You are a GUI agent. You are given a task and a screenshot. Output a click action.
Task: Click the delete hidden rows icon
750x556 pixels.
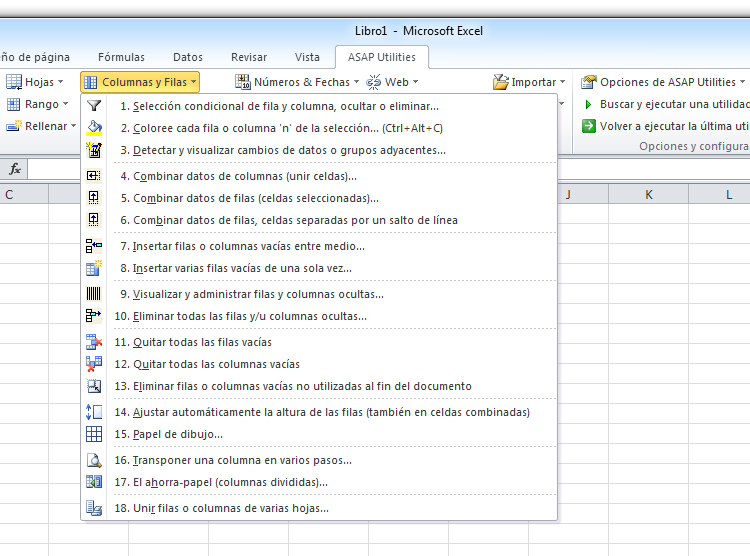pos(94,316)
